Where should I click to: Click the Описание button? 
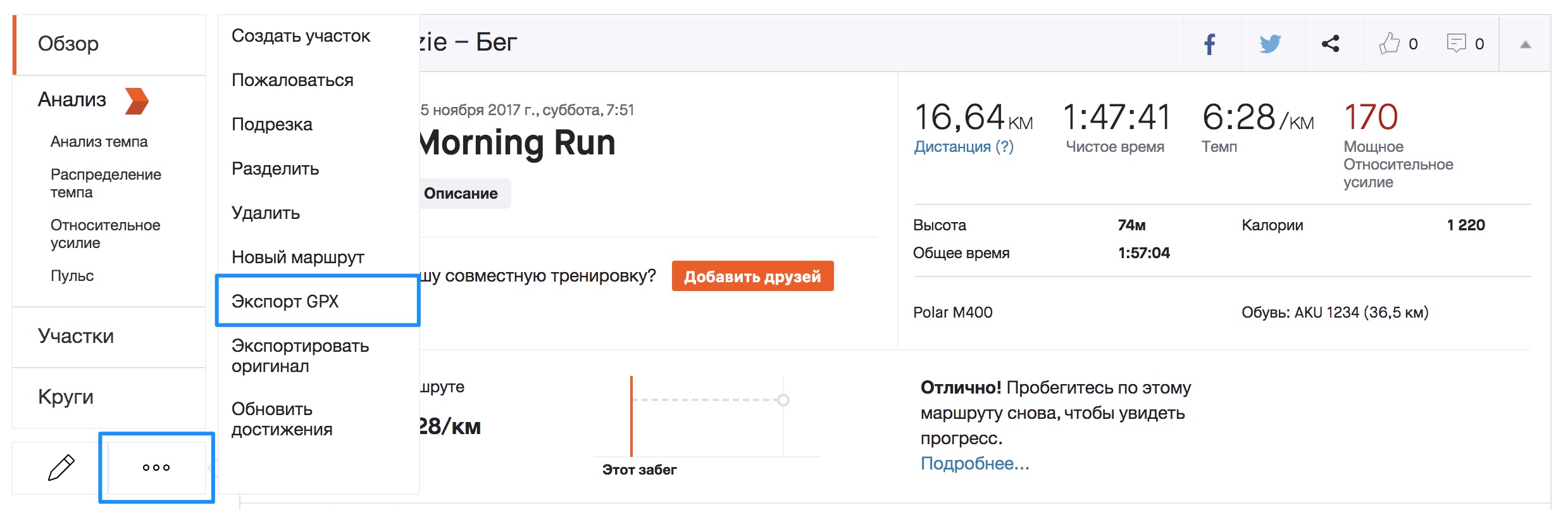[464, 194]
